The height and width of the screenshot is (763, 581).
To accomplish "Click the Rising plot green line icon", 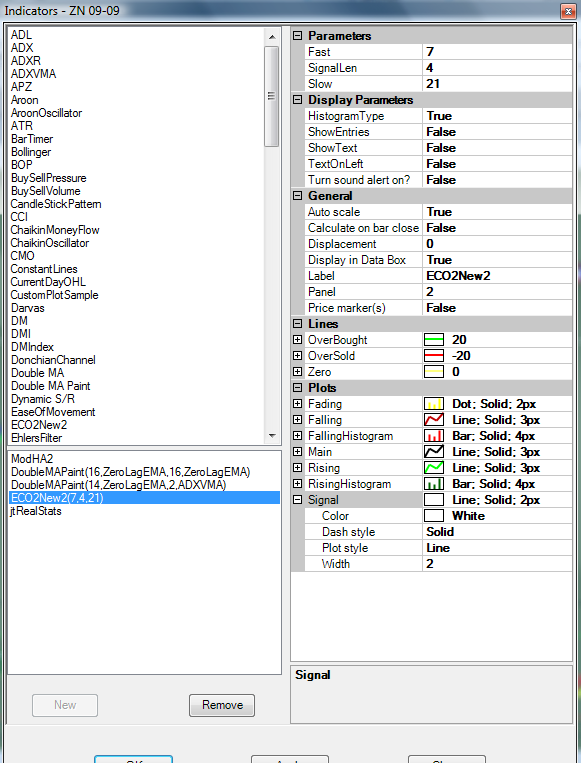I will pos(434,468).
